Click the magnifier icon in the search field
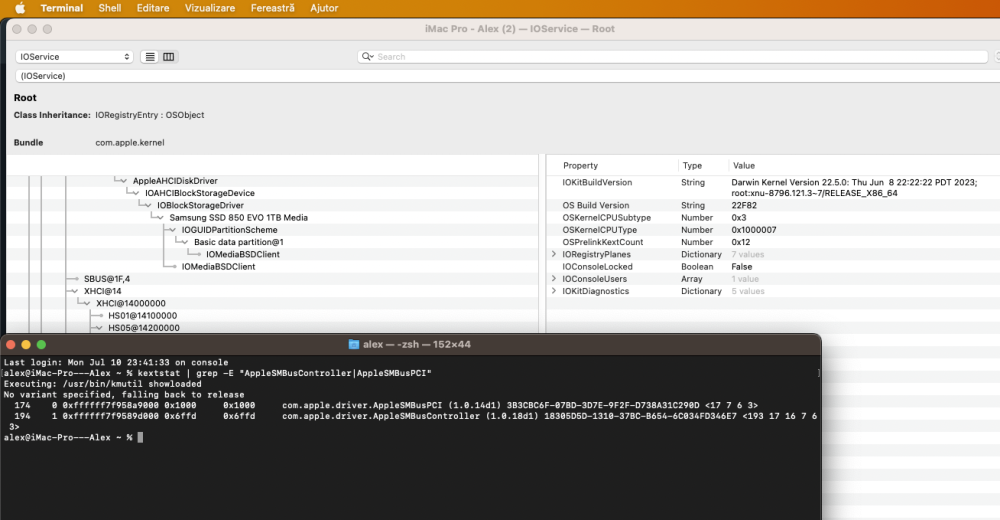This screenshot has width=1000, height=520. [367, 57]
